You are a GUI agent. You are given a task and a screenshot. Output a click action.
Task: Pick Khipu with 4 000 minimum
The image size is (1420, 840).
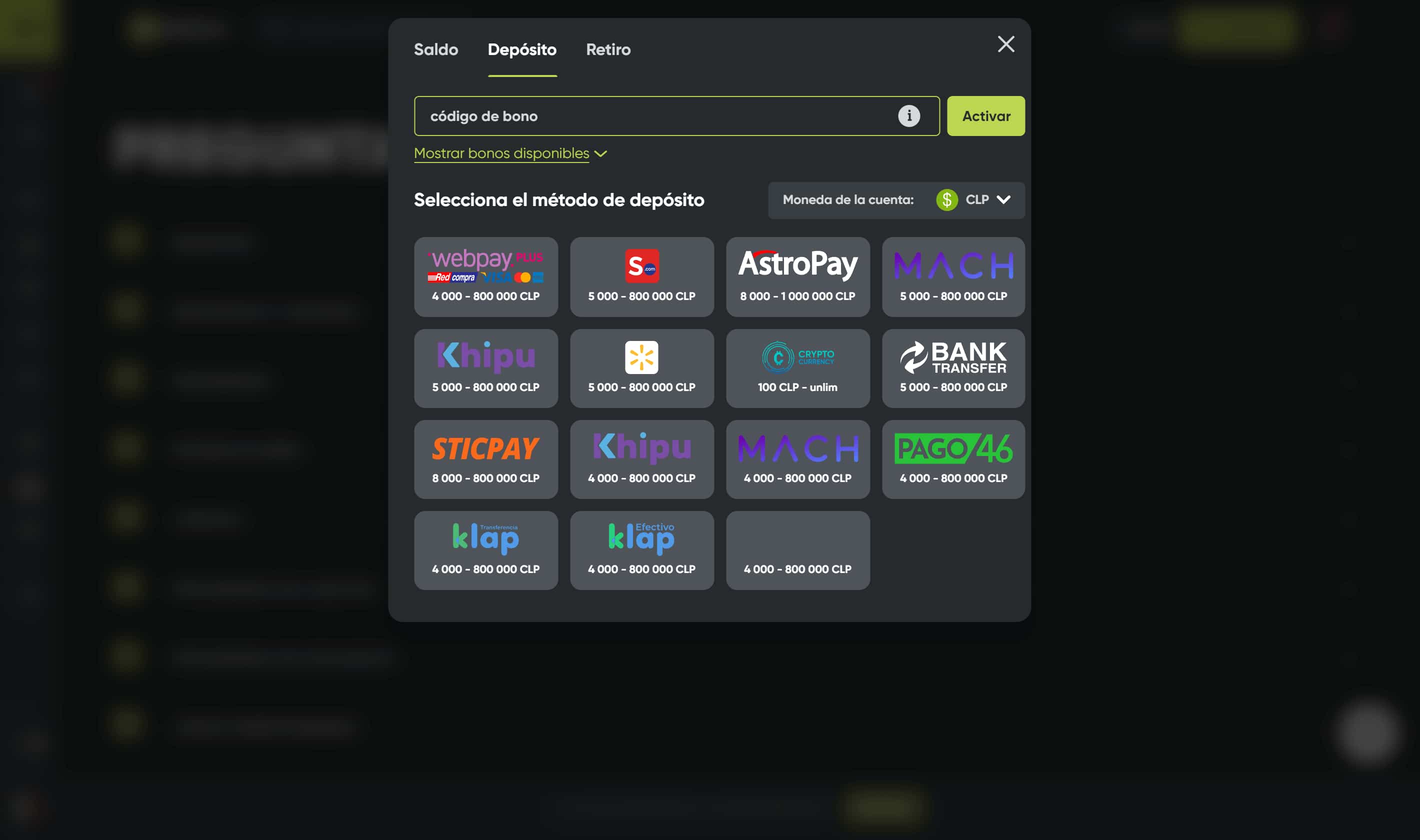[x=642, y=459]
